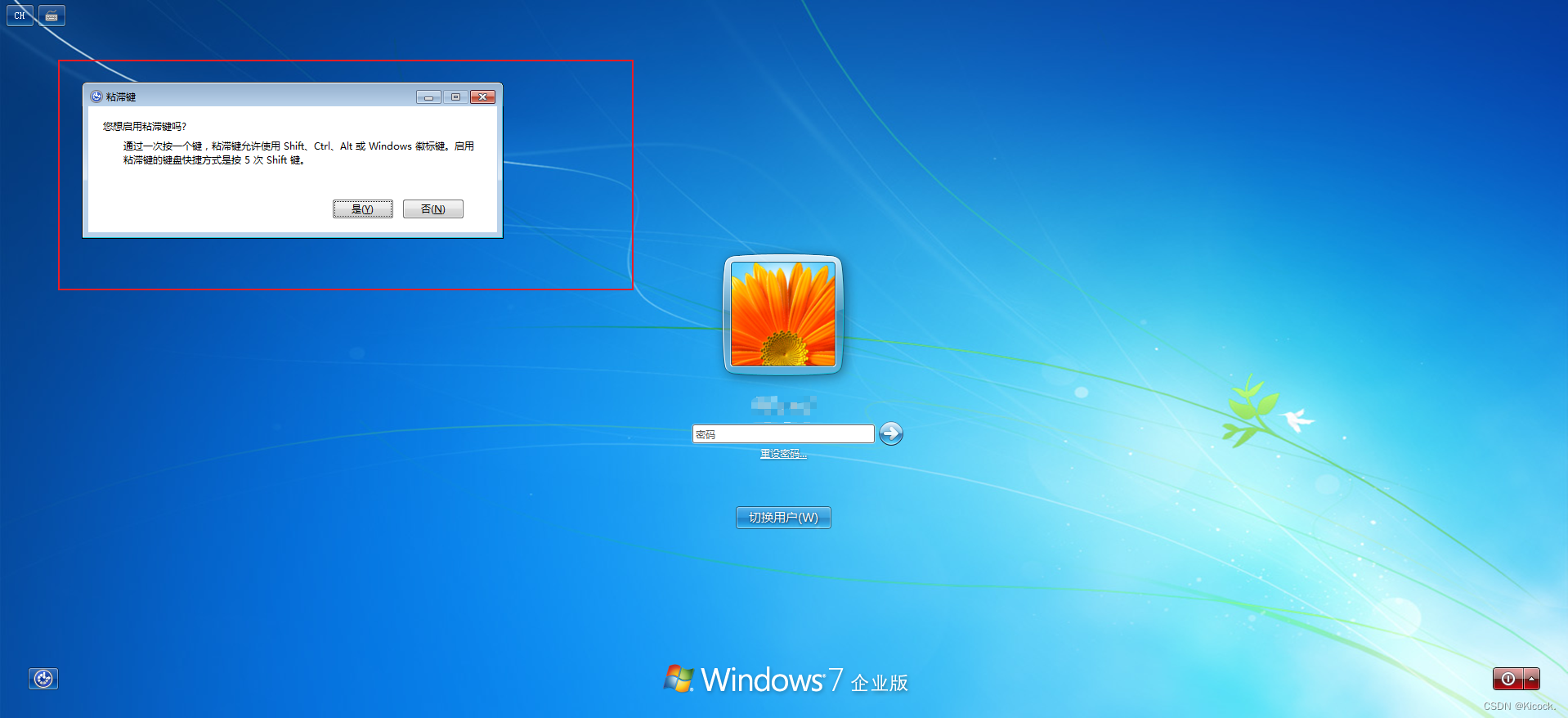Open the 重设密码 reset password link
The width and height of the screenshot is (1568, 718).
(783, 454)
